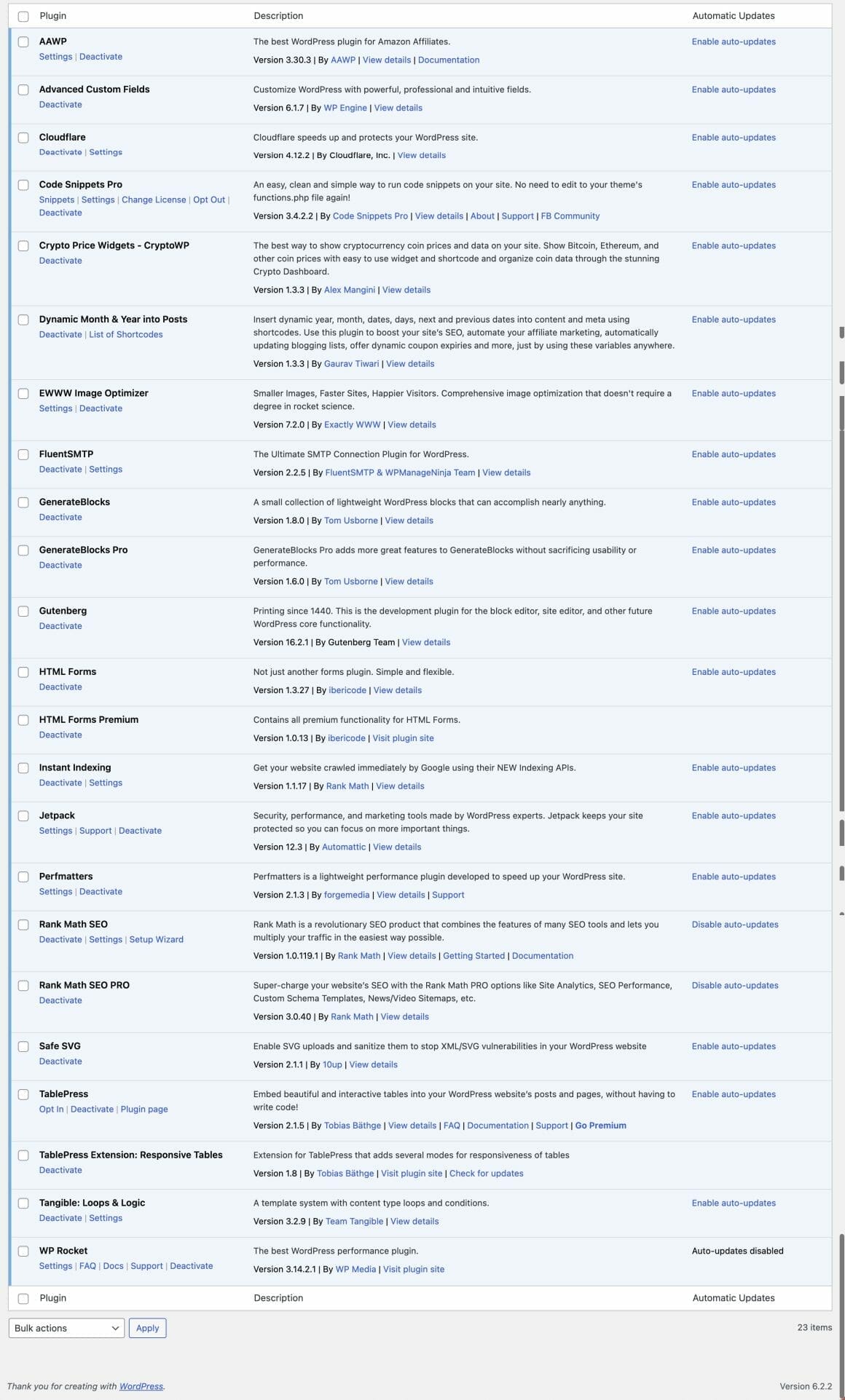Open FB Community link for Code Snippets Pro
The width and height of the screenshot is (845, 1400).
point(570,216)
